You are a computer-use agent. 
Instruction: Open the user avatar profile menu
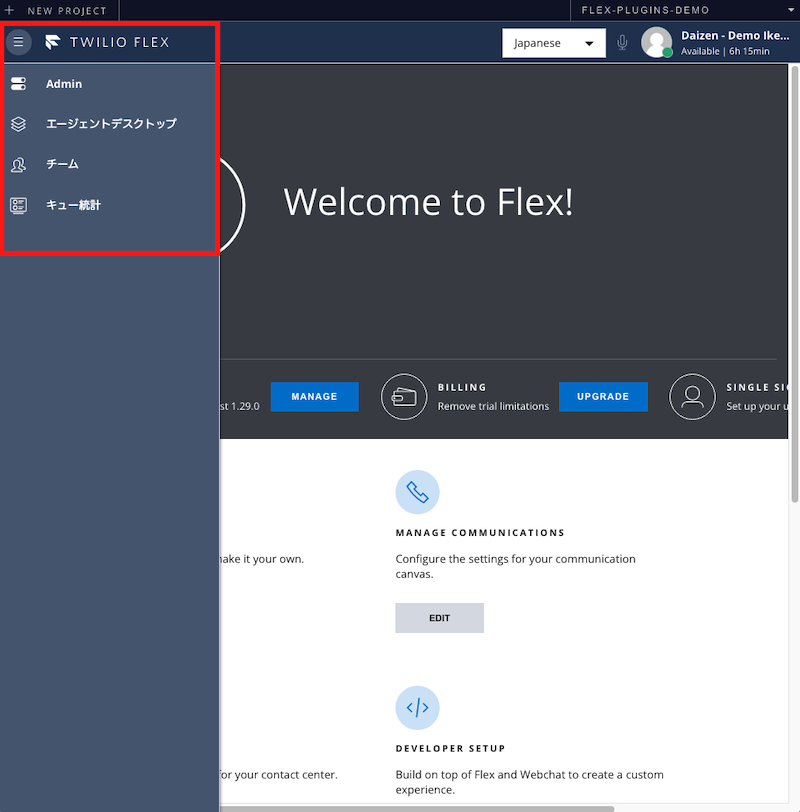[x=657, y=42]
